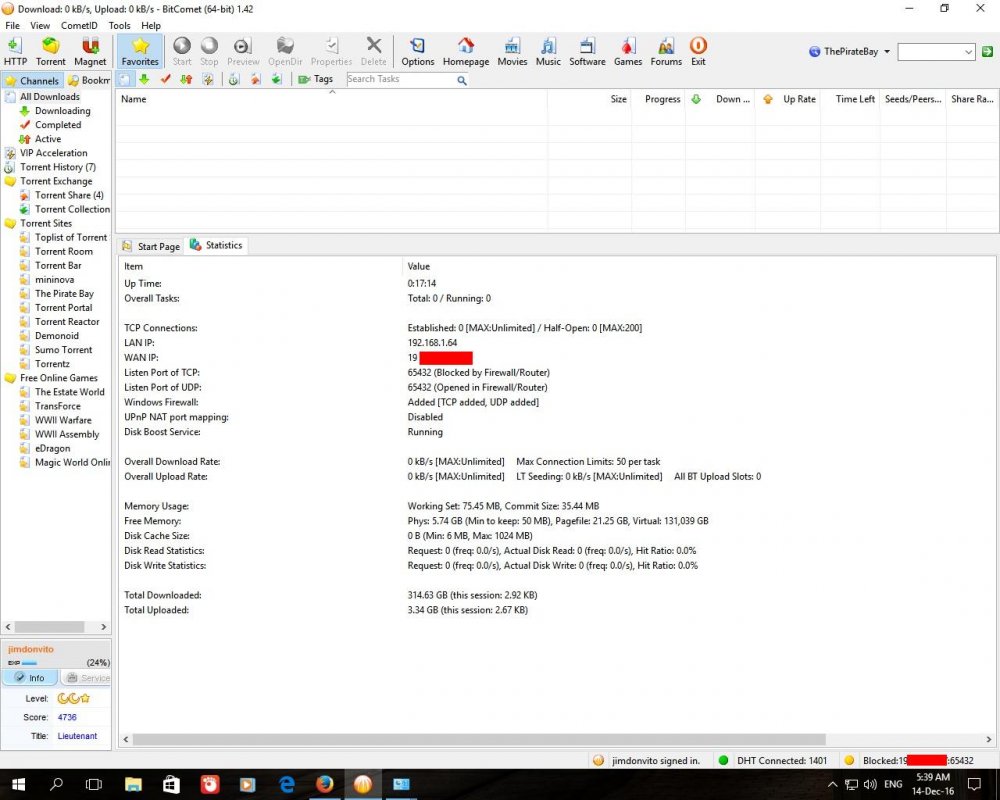The width and height of the screenshot is (1000, 800).
Task: Open the Help menu
Action: point(151,26)
